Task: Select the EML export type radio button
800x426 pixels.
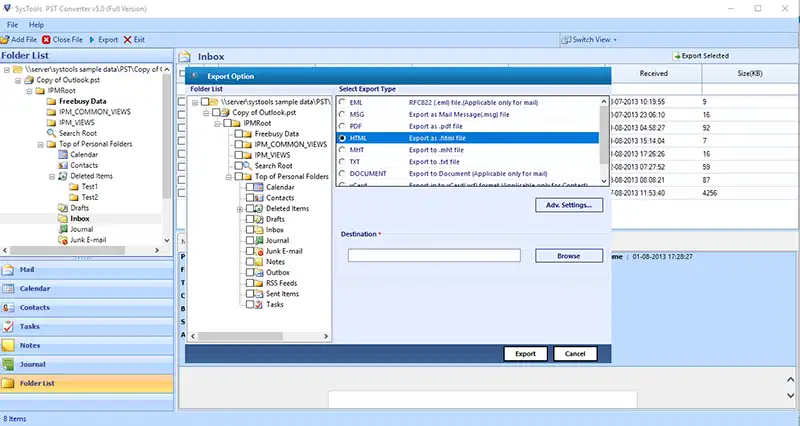Action: pos(342,102)
